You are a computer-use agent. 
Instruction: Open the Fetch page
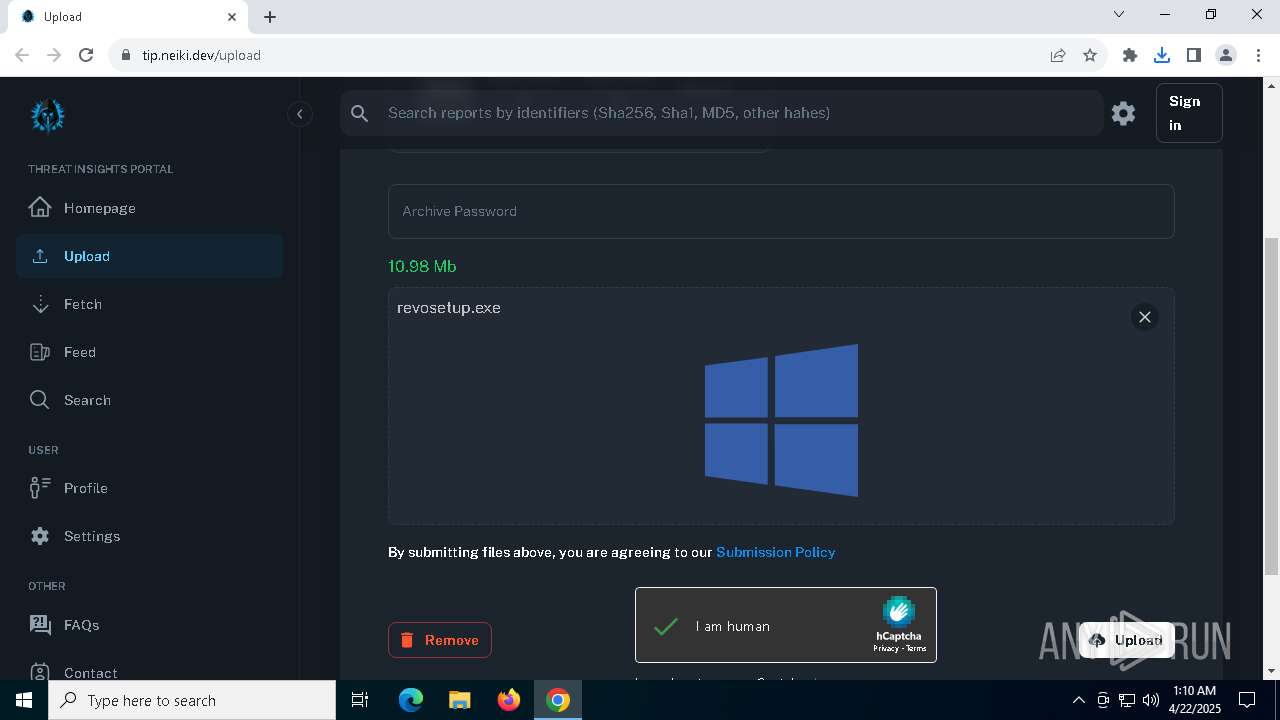coord(150,304)
